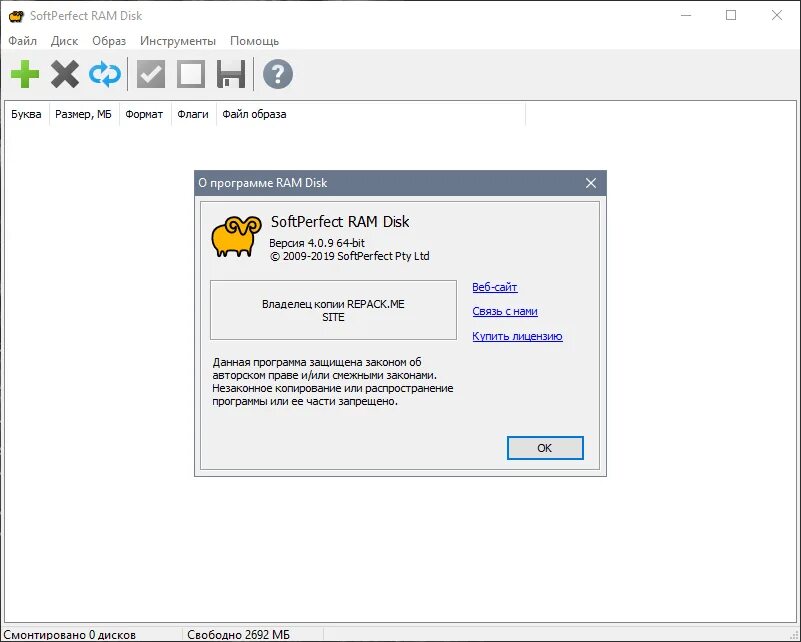This screenshot has height=642, width=801.
Task: Click the ram app icon in title bar
Action: (16, 16)
